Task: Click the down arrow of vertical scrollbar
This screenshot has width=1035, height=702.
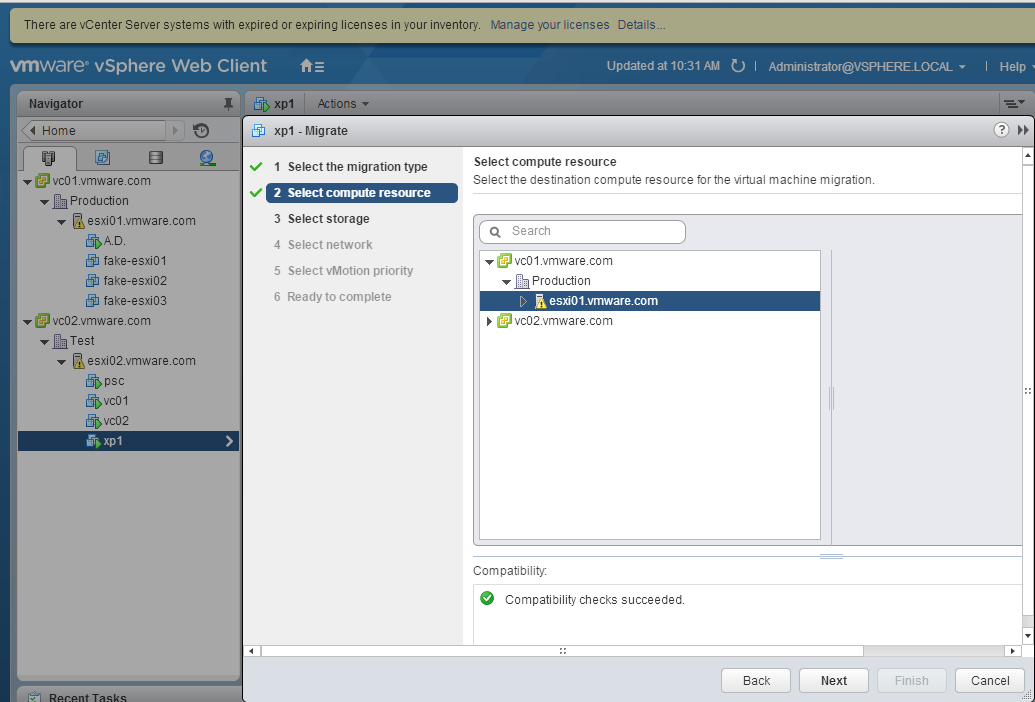Action: [x=1028, y=636]
